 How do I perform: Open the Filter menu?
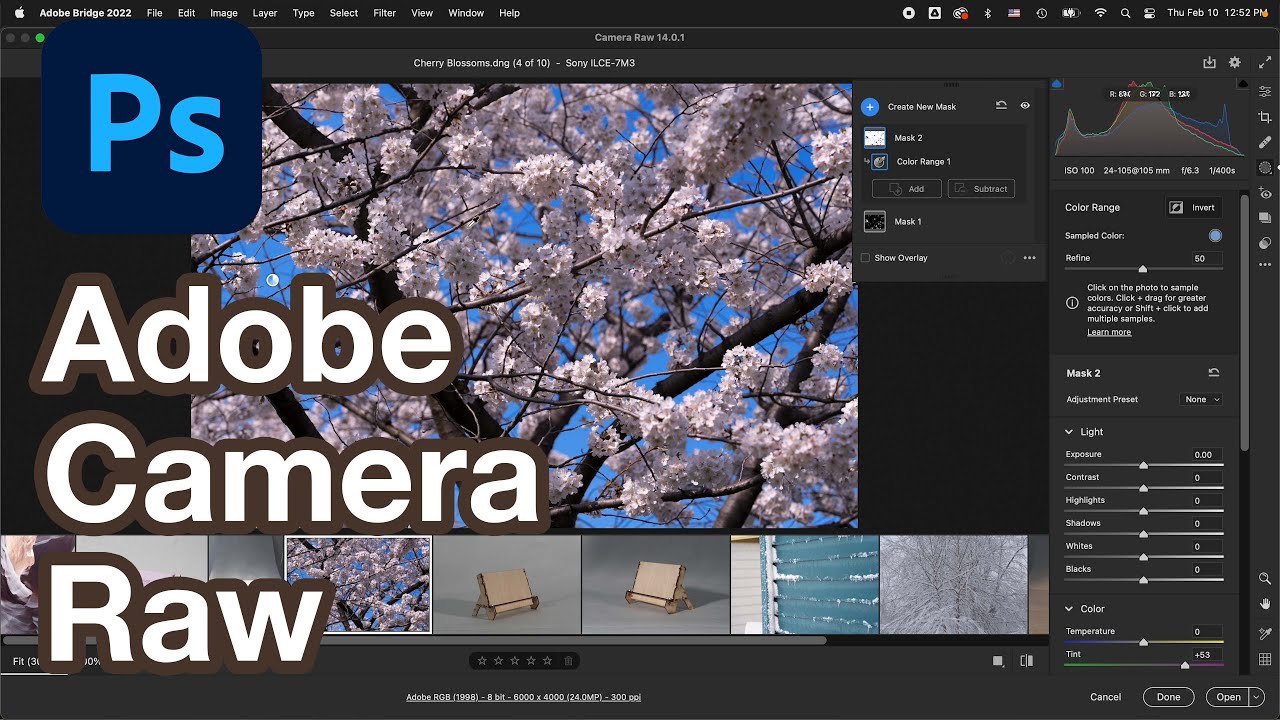(x=384, y=13)
